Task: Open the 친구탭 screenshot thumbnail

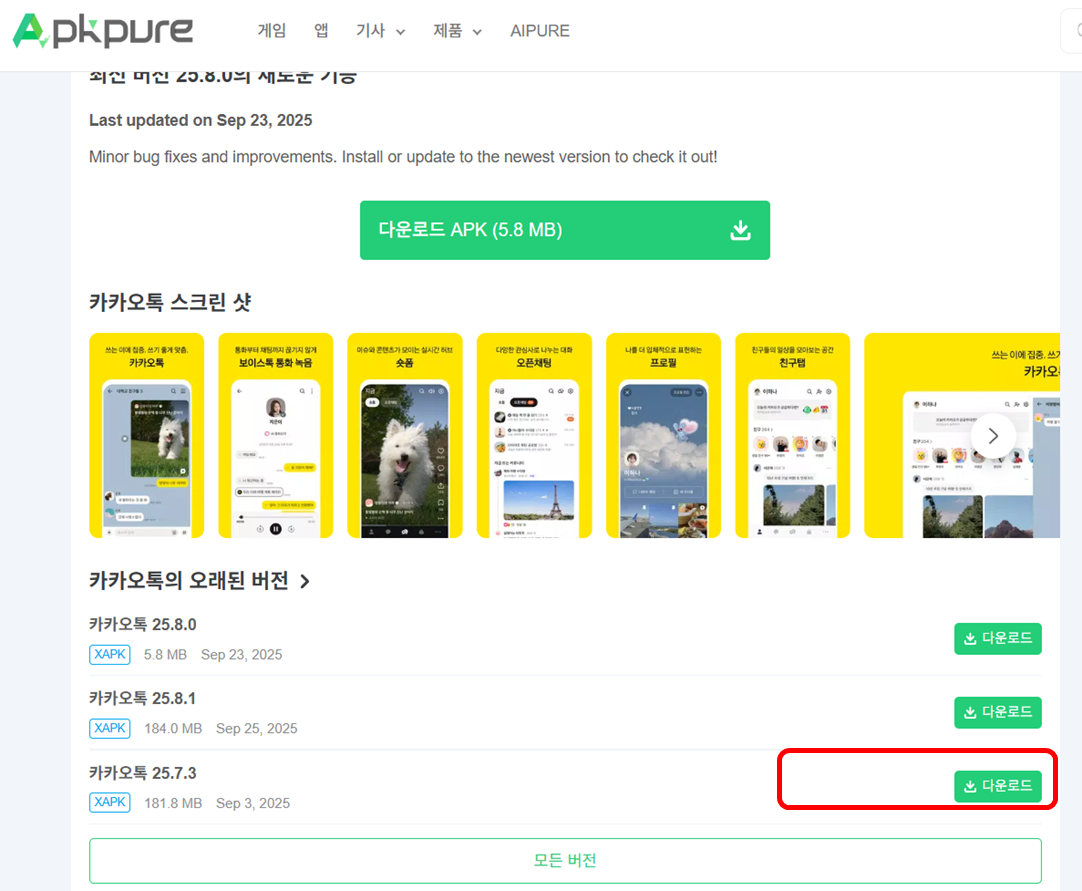Action: coord(792,435)
